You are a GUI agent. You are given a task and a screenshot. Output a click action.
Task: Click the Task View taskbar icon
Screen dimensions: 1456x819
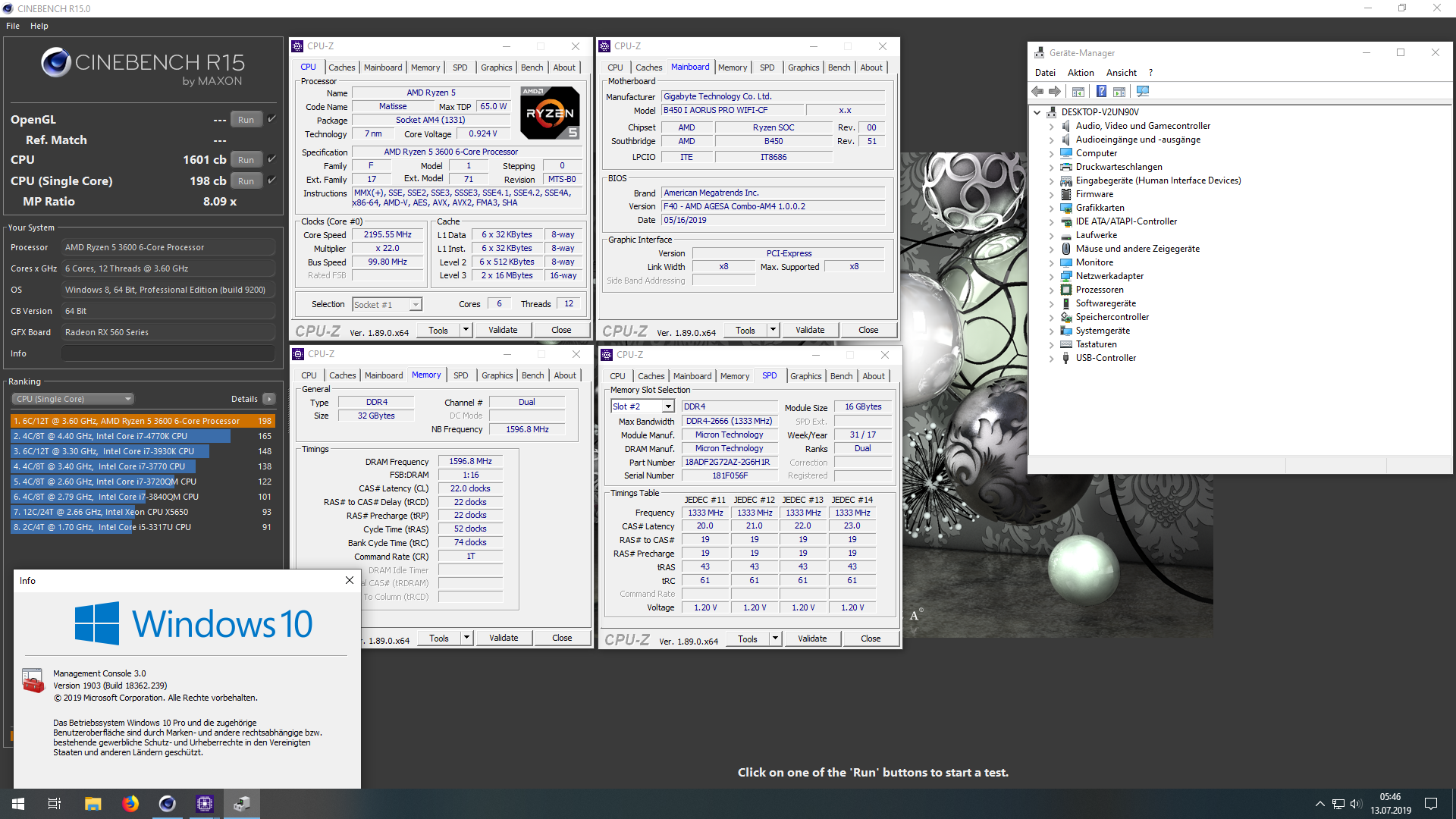(x=55, y=804)
